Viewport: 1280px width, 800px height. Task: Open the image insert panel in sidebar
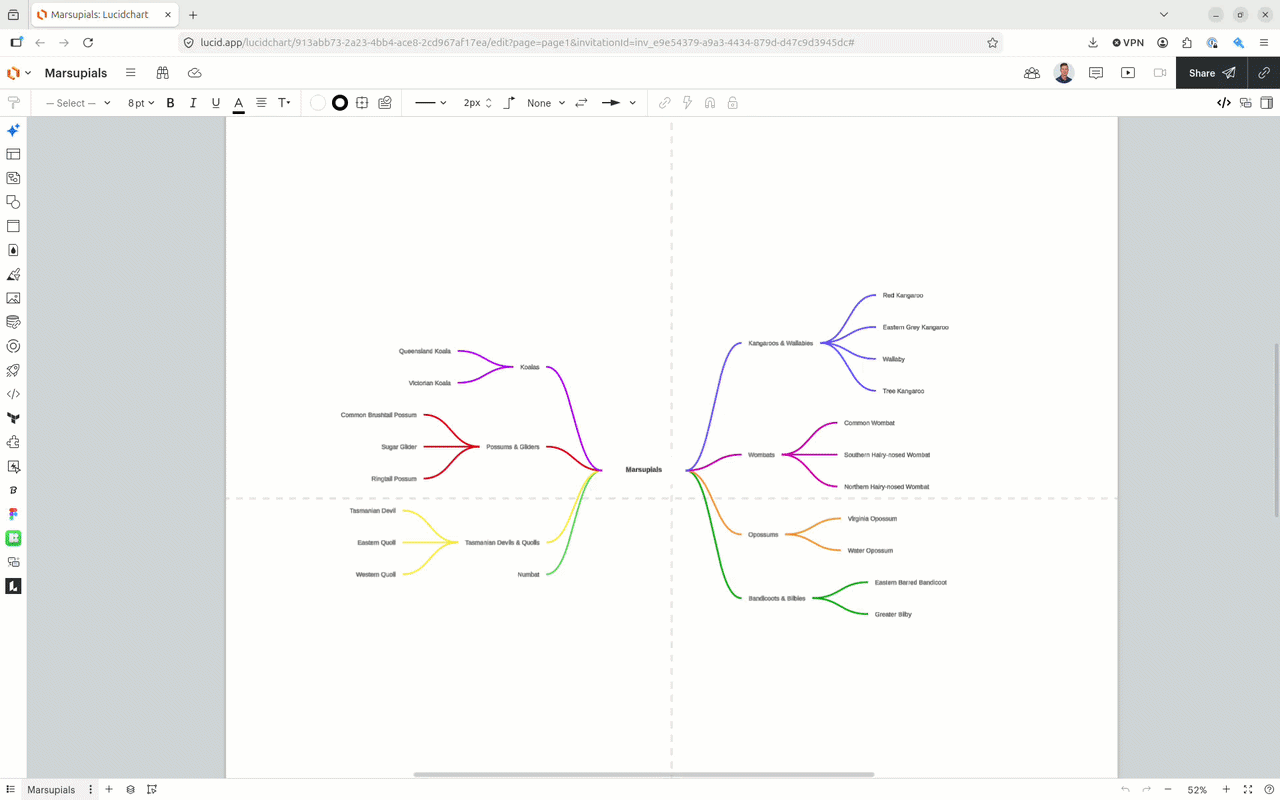14,298
